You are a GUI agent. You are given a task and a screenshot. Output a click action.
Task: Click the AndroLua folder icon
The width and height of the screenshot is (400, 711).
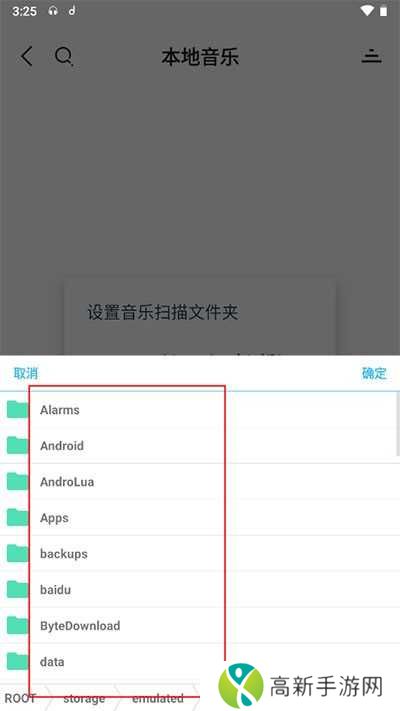[x=18, y=482]
